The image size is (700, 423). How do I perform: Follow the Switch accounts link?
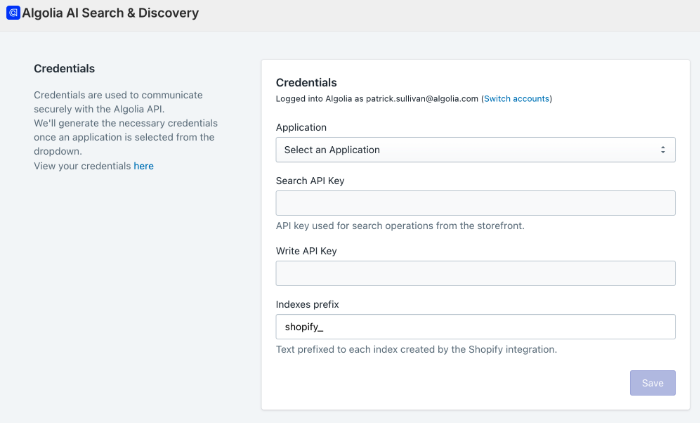pos(517,99)
